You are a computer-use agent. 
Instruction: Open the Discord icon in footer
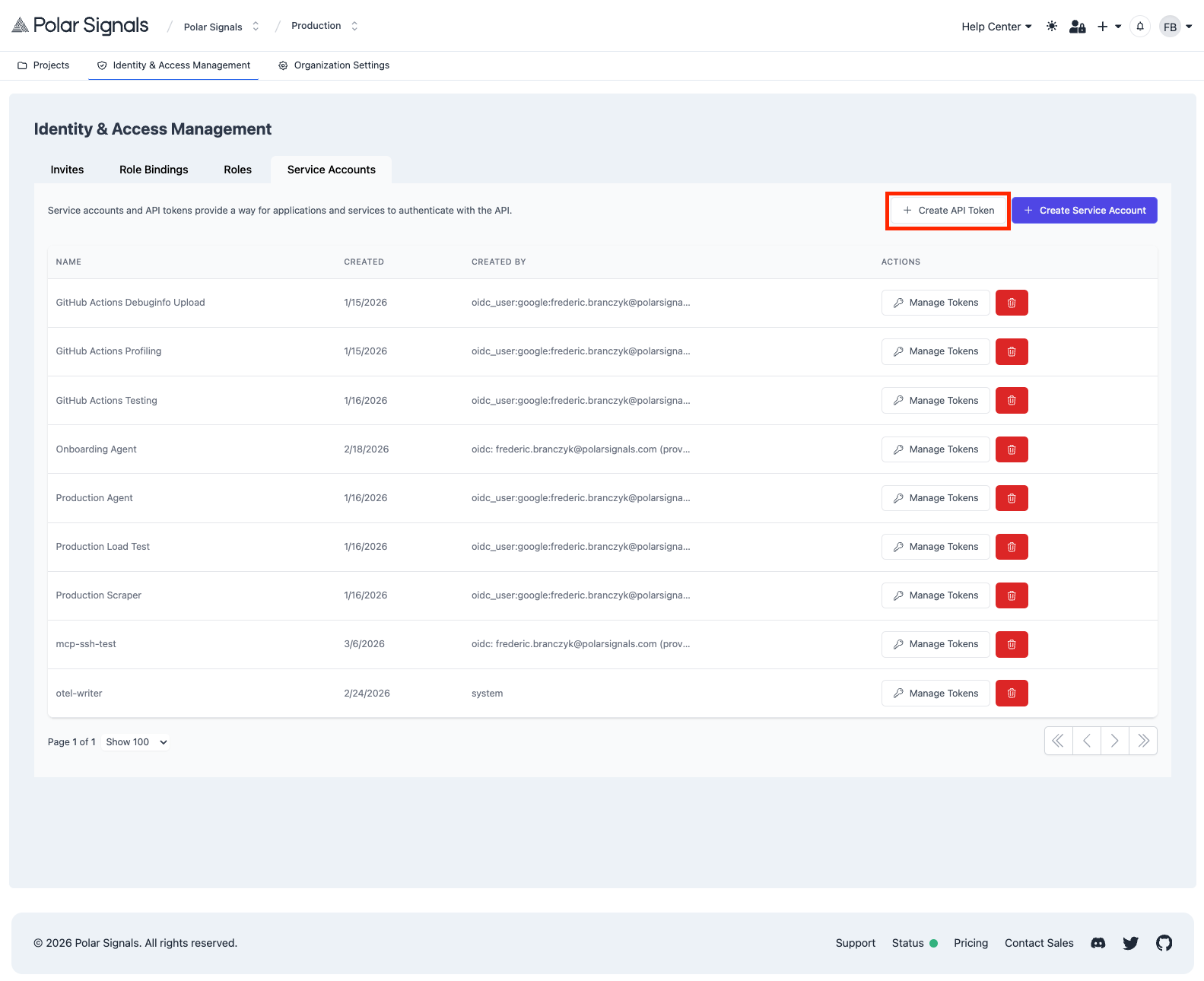(x=1098, y=943)
